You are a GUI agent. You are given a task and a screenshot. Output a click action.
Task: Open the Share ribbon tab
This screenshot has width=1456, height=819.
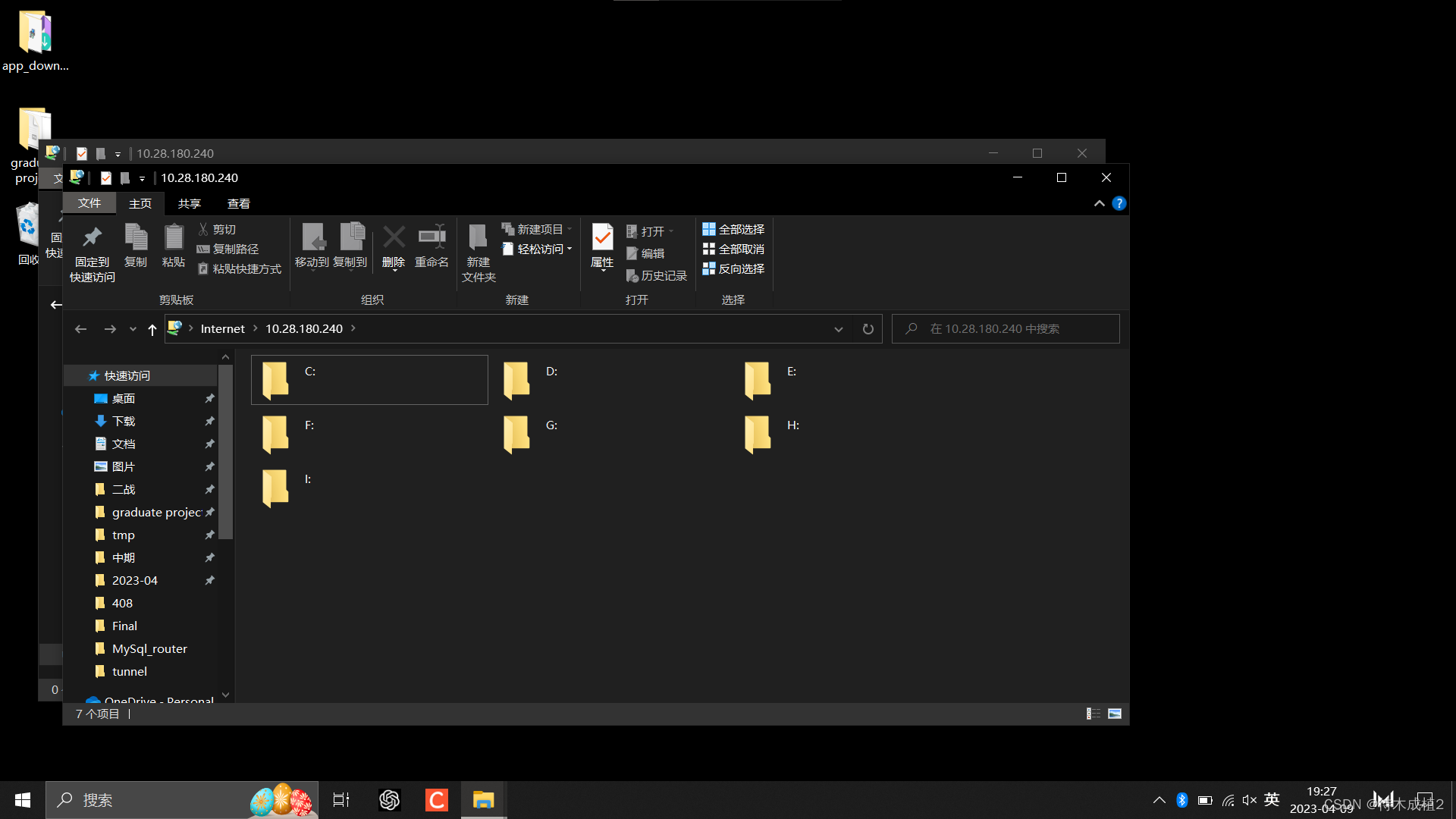pos(189,204)
